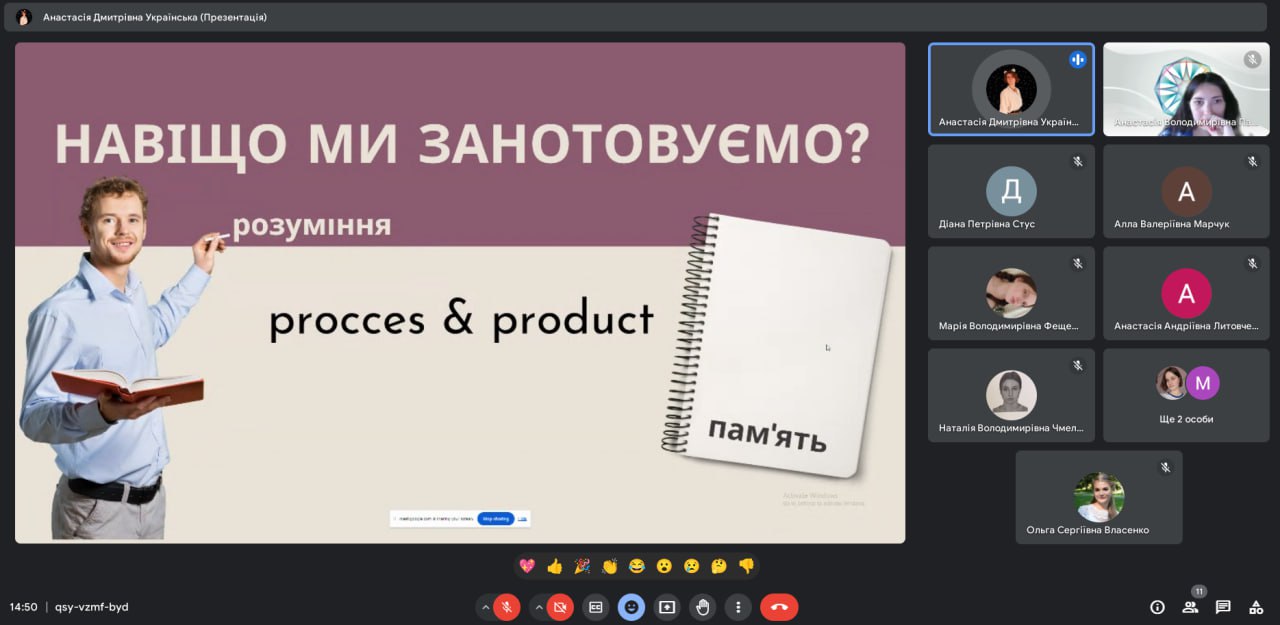The width and height of the screenshot is (1280, 625).
Task: Toggle closed captions CC button
Action: (596, 607)
